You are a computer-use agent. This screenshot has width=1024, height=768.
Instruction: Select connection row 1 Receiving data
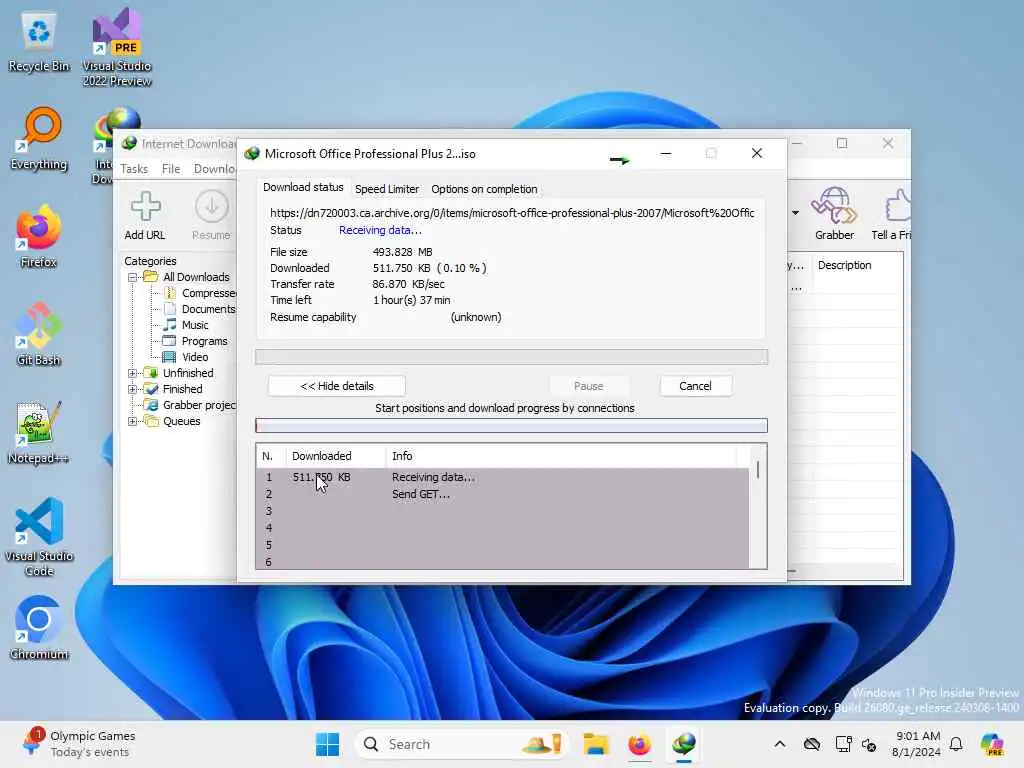pos(503,477)
